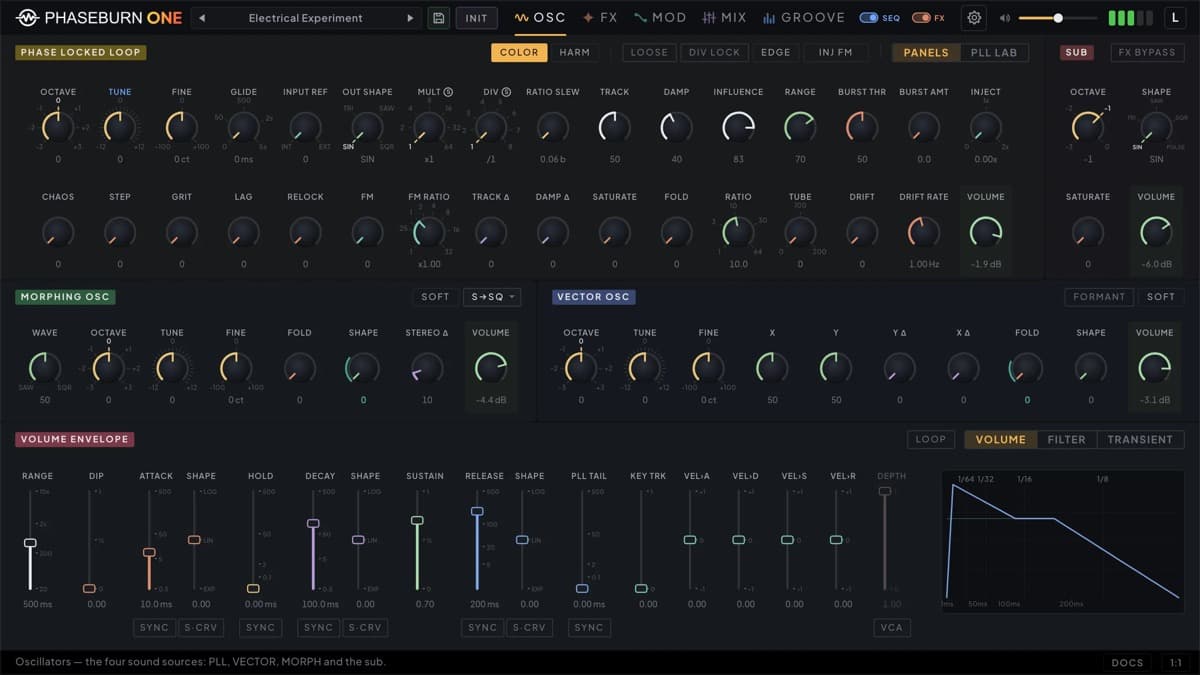Open settings via the gear icon
Screen dimensions: 1200x675
[974, 18]
